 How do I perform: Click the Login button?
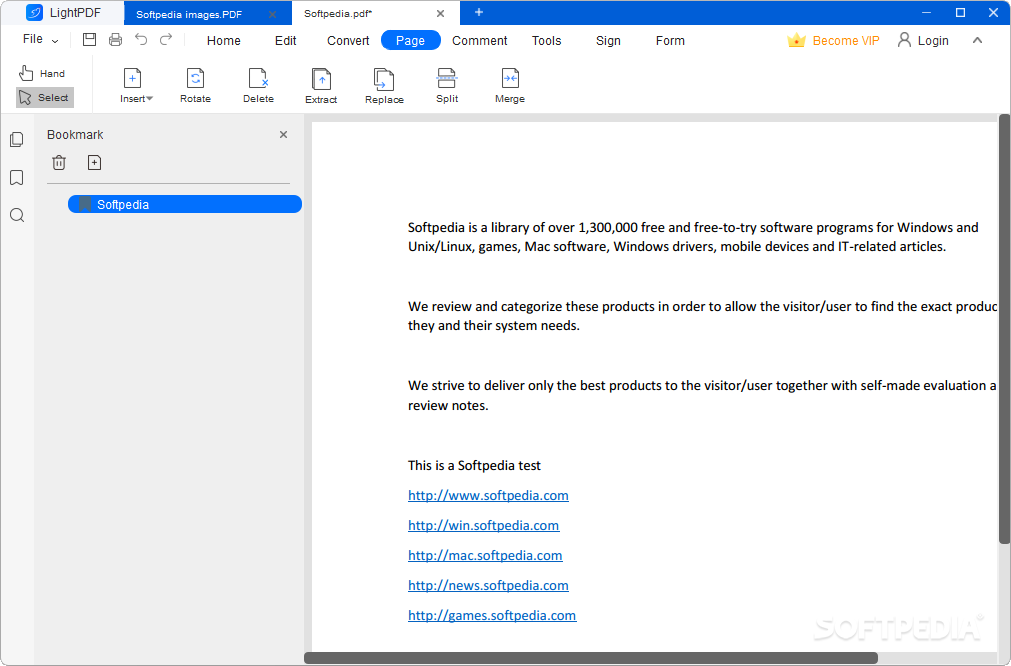click(x=923, y=41)
